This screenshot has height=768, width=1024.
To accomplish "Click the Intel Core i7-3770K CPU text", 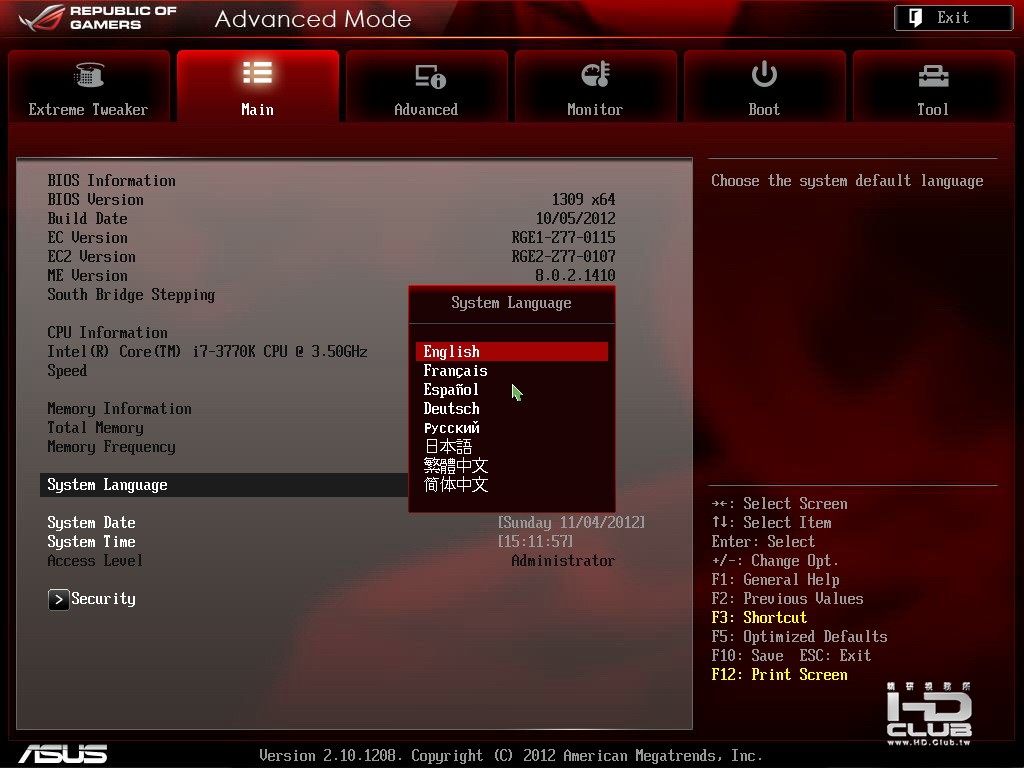I will 207,351.
